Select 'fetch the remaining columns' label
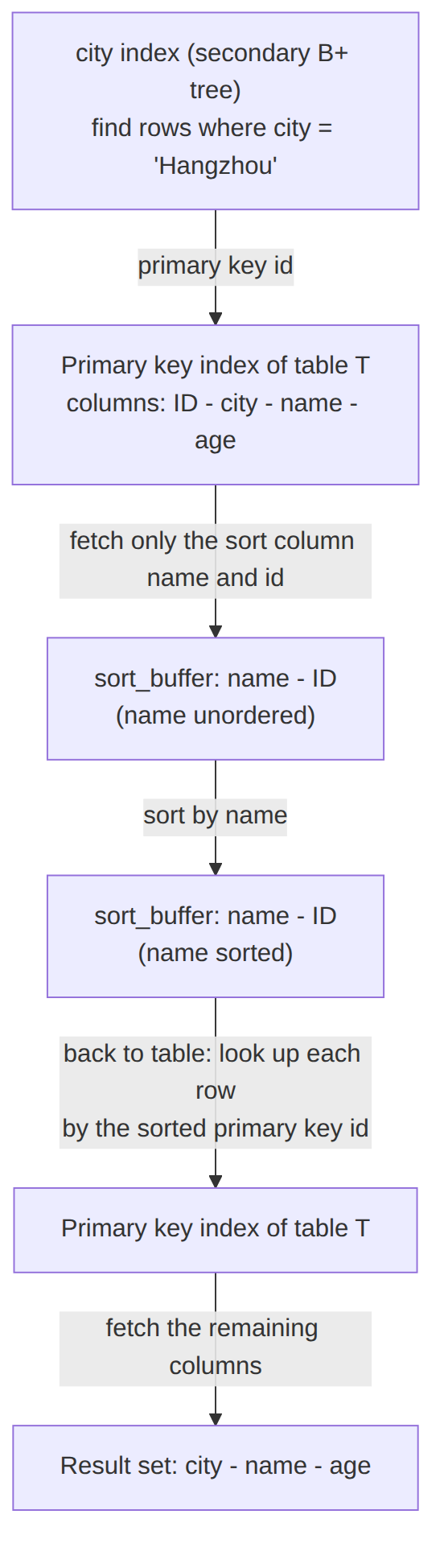This screenshot has height=1568, width=444. tap(216, 1348)
